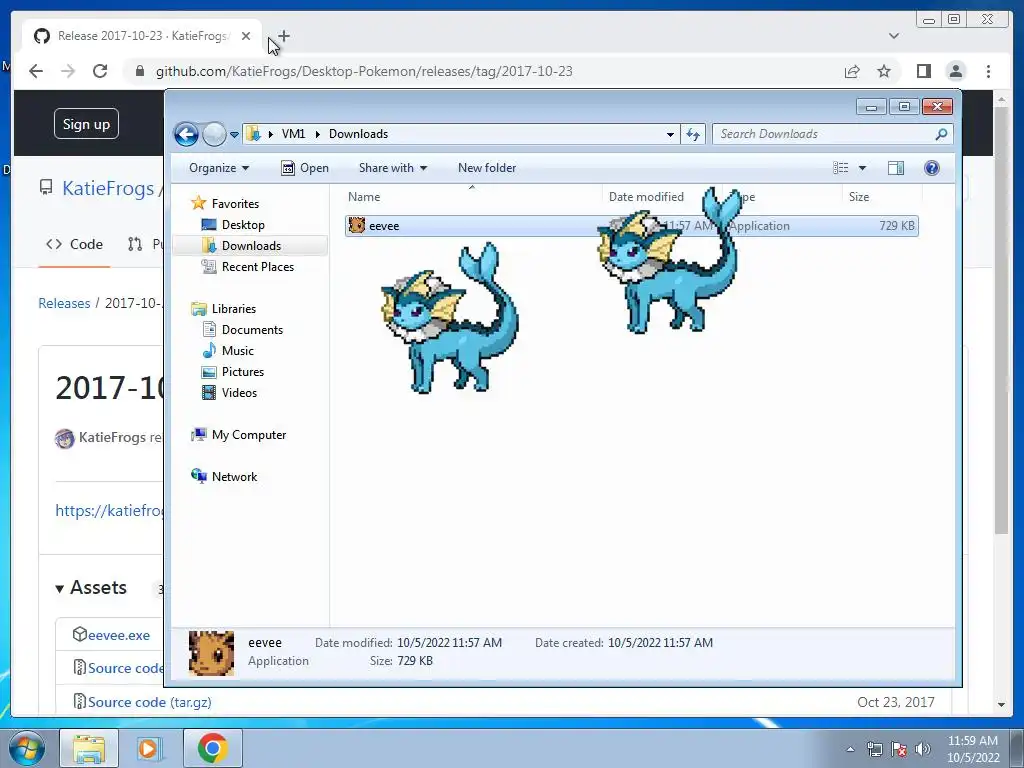The image size is (1024, 768).
Task: Click the eevee file's small icon
Action: point(357,225)
